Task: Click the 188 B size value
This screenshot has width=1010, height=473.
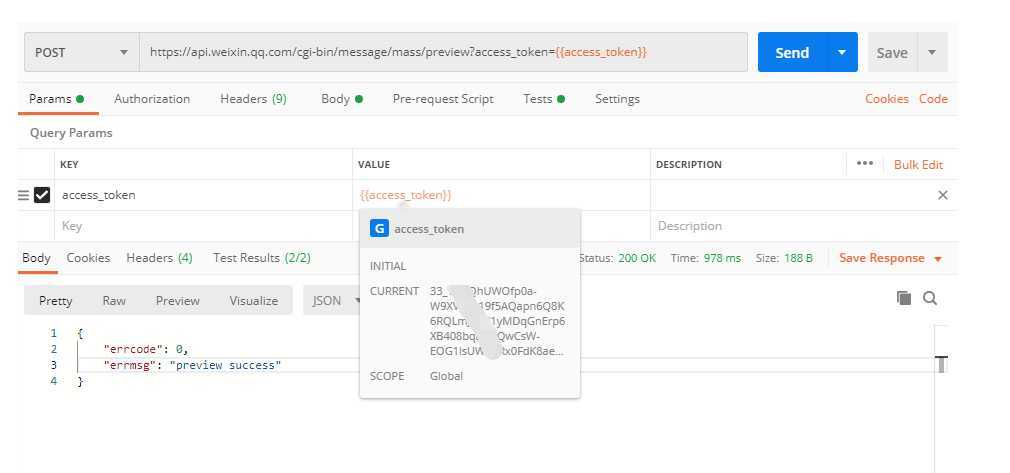Action: pyautogui.click(x=798, y=258)
